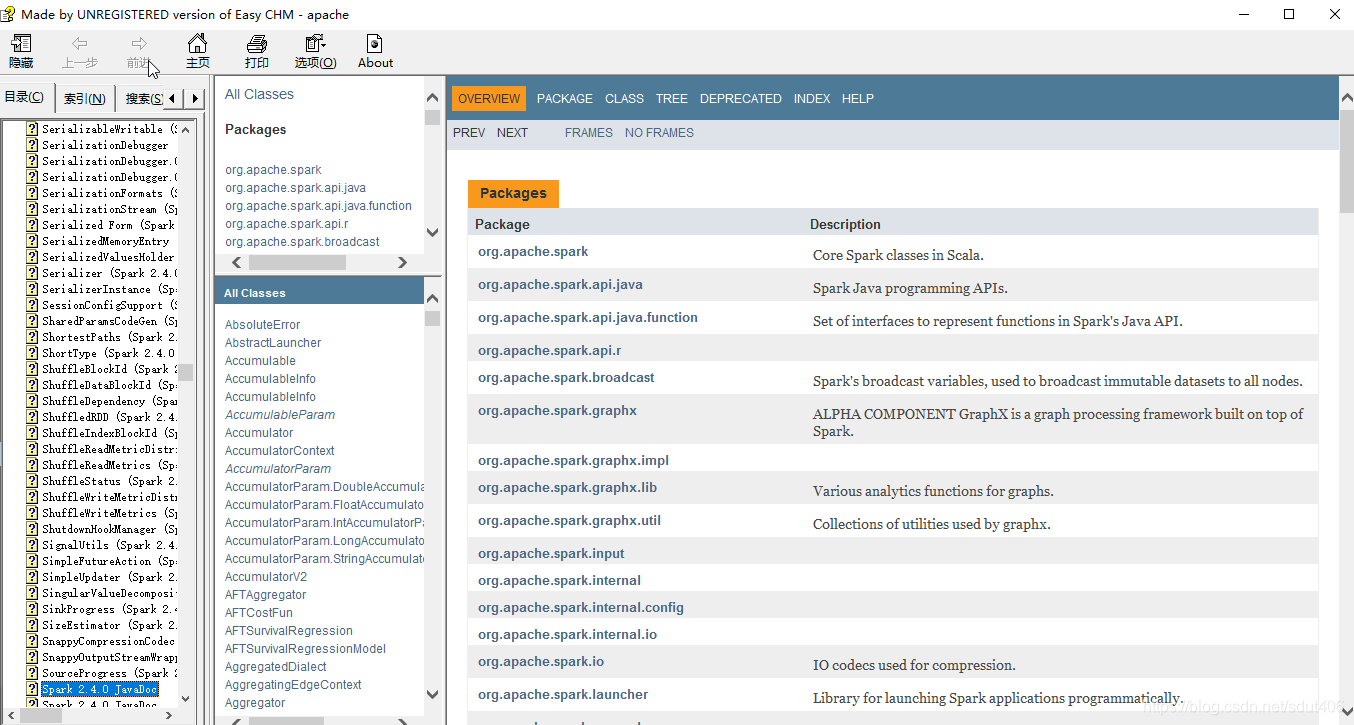Open org.apache.spark.graphx package link in table
The height and width of the screenshot is (725, 1354).
pyautogui.click(x=557, y=410)
